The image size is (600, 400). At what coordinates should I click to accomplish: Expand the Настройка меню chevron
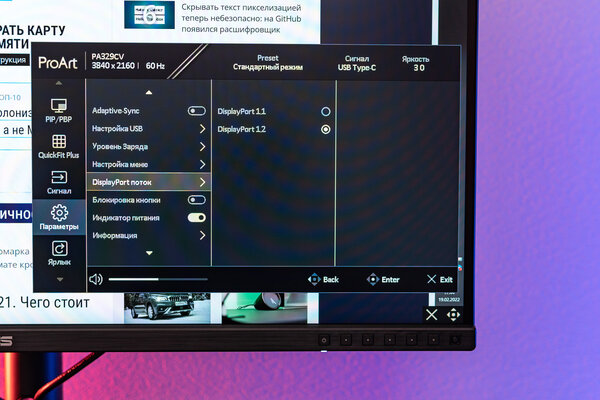click(202, 164)
